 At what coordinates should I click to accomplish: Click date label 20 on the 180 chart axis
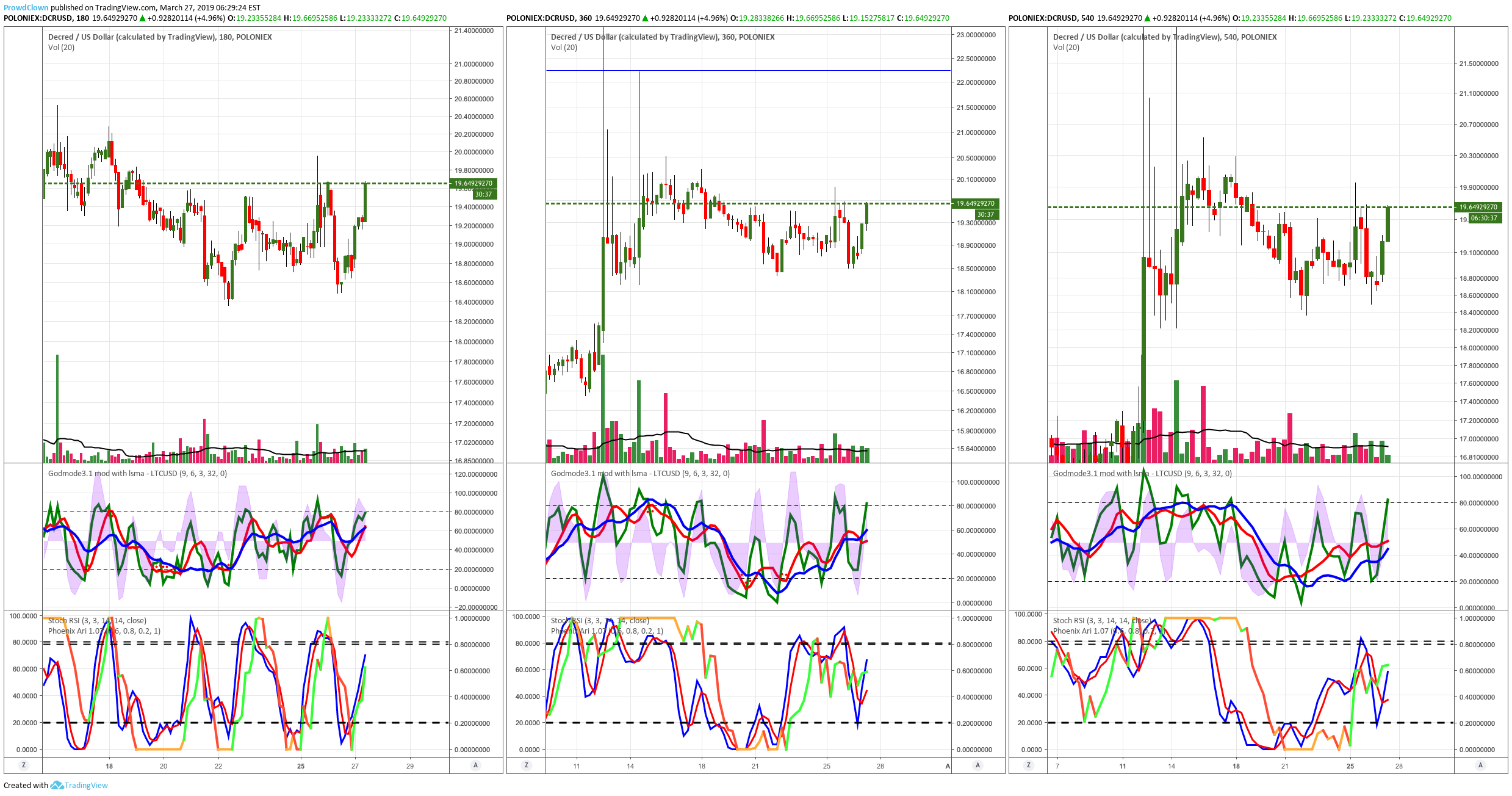coord(164,766)
